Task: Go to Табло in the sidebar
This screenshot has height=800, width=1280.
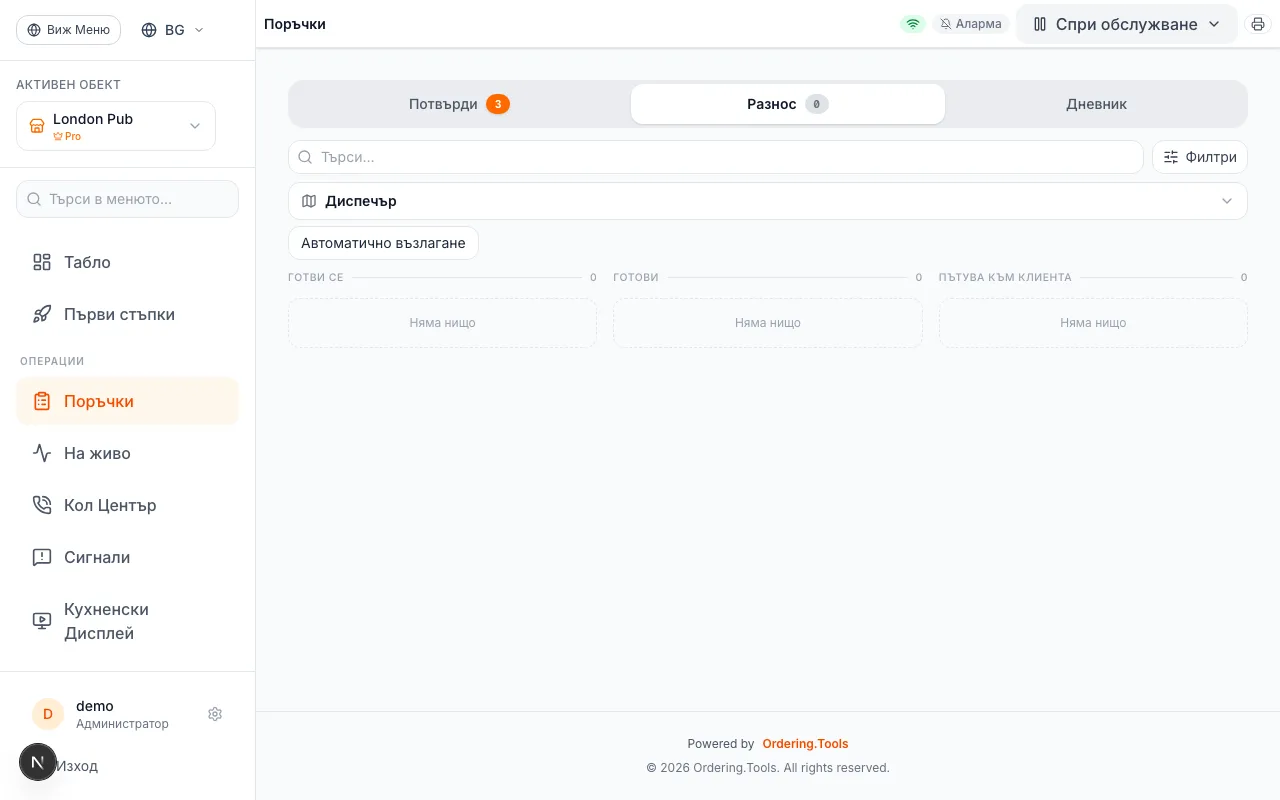Action: tap(127, 262)
